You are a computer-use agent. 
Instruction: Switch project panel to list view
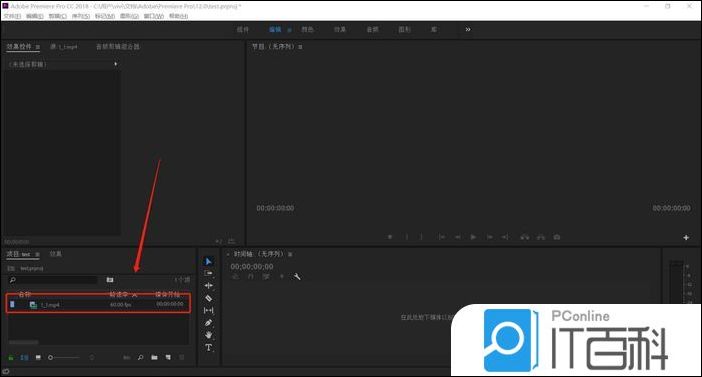25,358
